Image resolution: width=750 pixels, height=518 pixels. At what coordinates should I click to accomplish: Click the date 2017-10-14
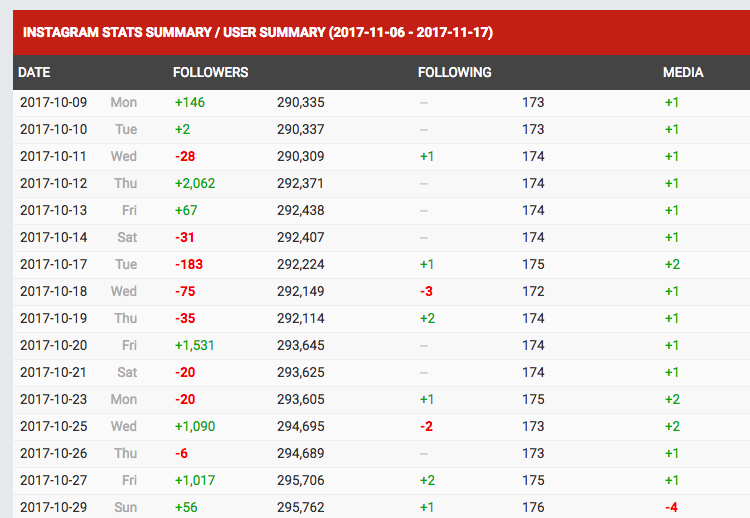(54, 237)
